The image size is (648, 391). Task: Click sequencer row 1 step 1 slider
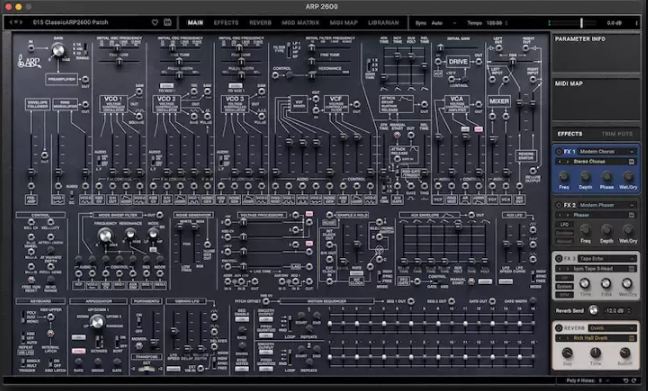[x=330, y=323]
